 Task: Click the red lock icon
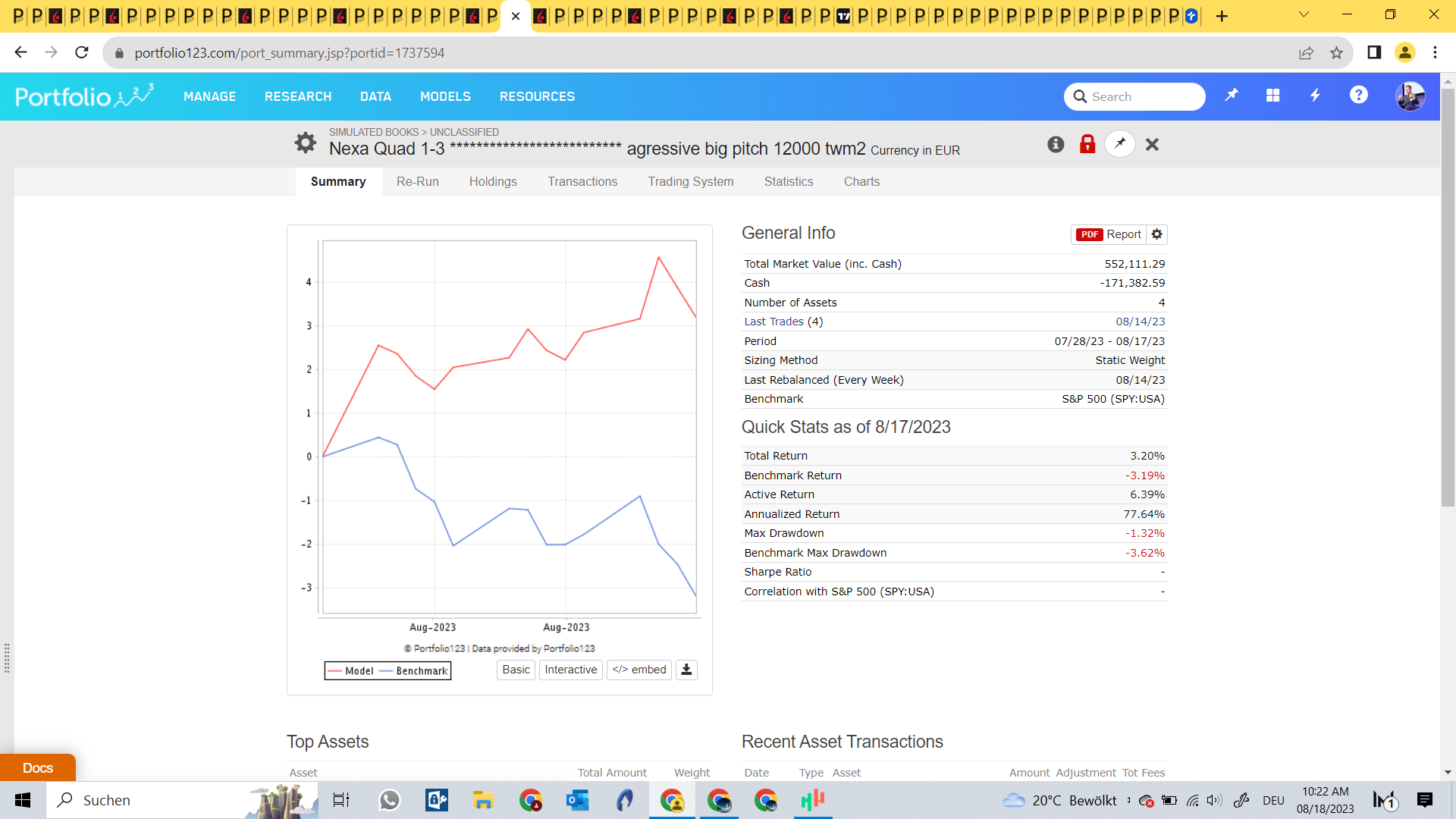point(1087,144)
